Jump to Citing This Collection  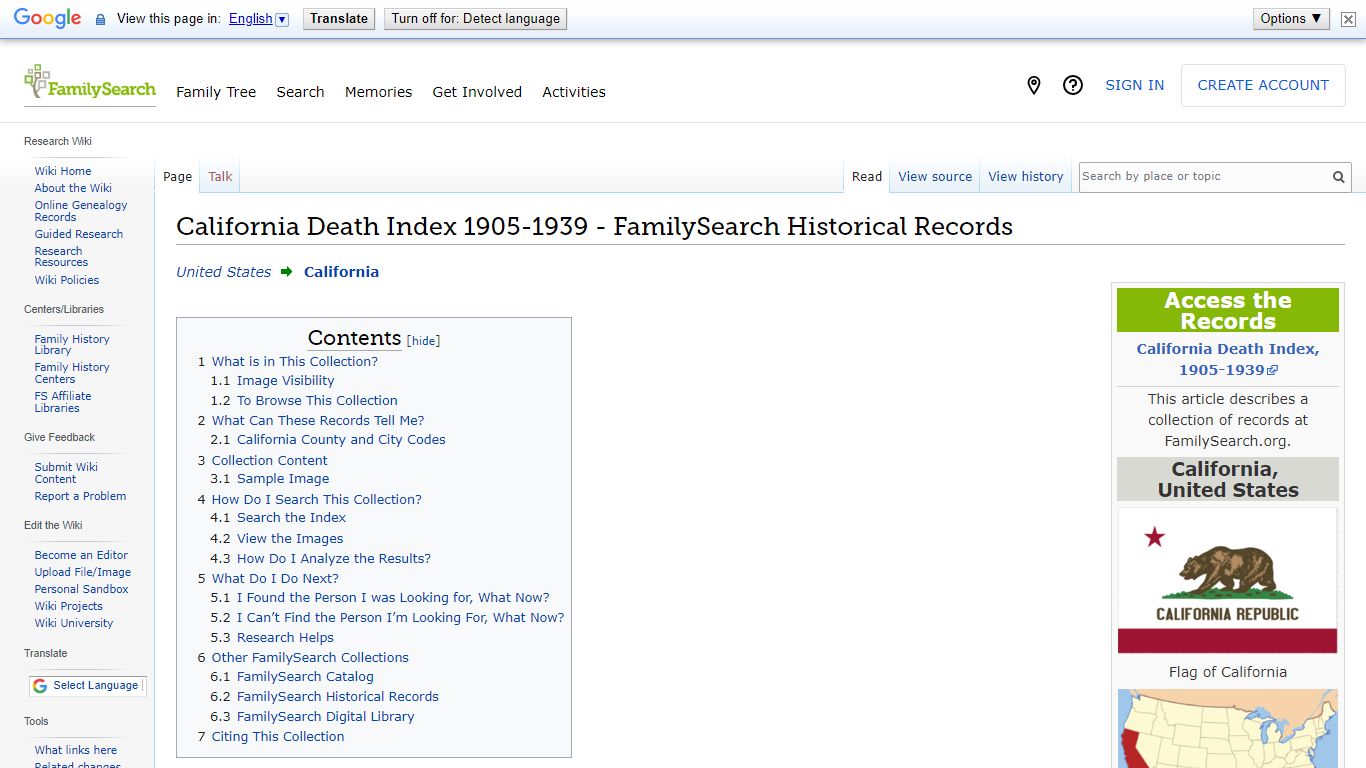[278, 737]
